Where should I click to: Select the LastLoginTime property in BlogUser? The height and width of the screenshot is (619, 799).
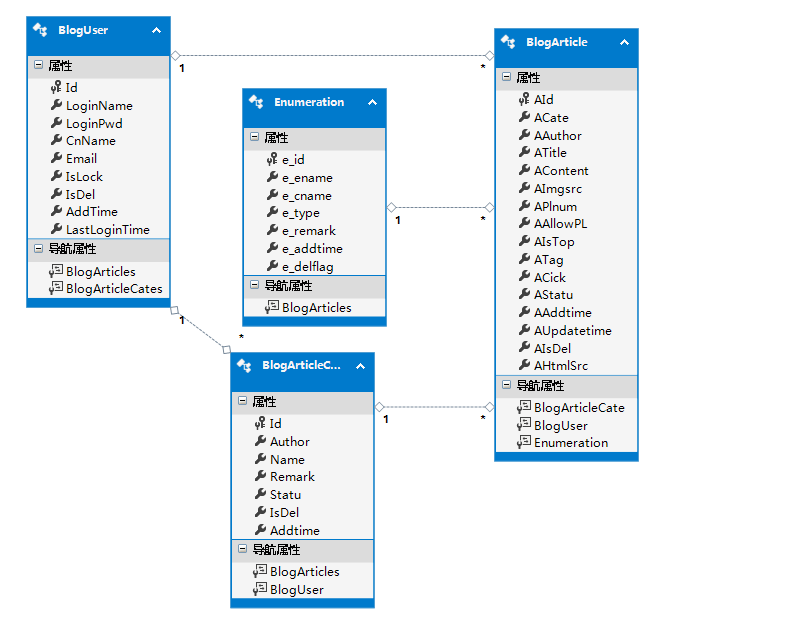point(107,230)
